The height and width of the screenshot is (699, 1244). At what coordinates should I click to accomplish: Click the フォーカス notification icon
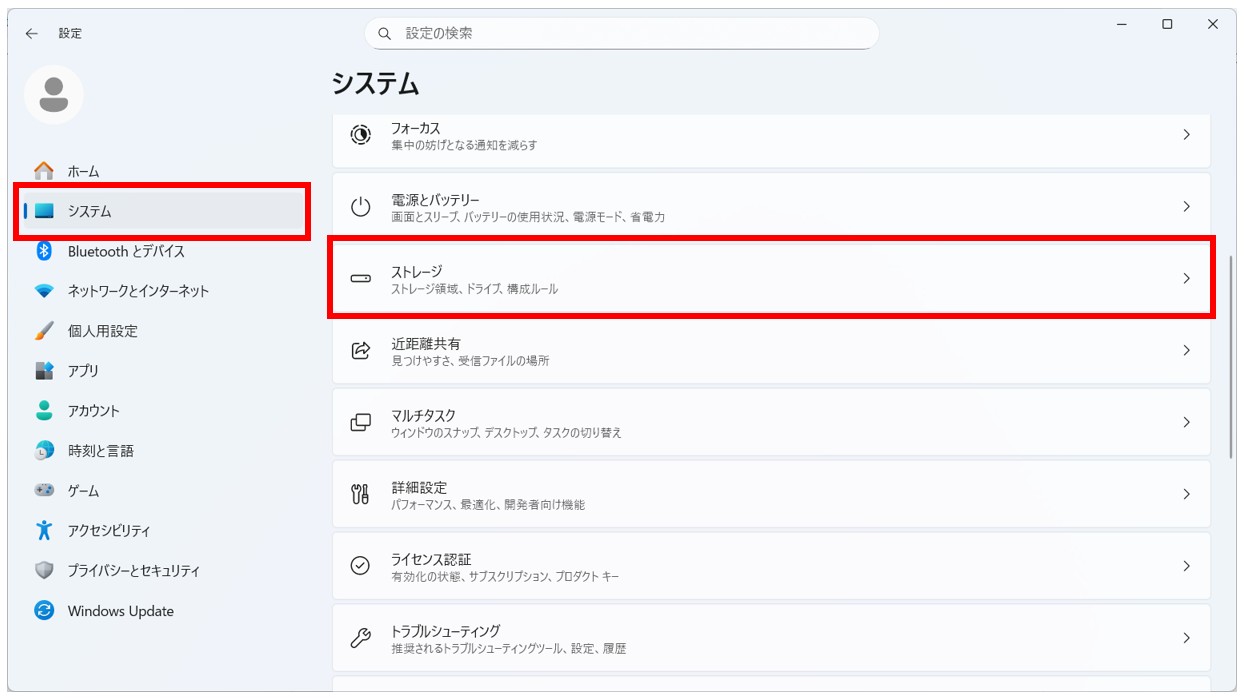(361, 134)
